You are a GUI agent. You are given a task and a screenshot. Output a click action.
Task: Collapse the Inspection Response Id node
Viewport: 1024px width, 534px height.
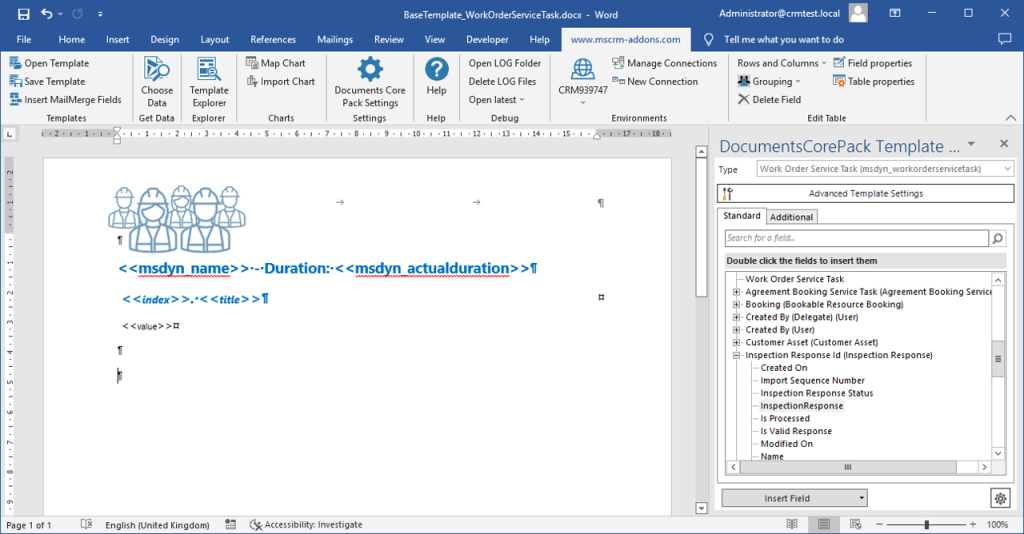(736, 355)
